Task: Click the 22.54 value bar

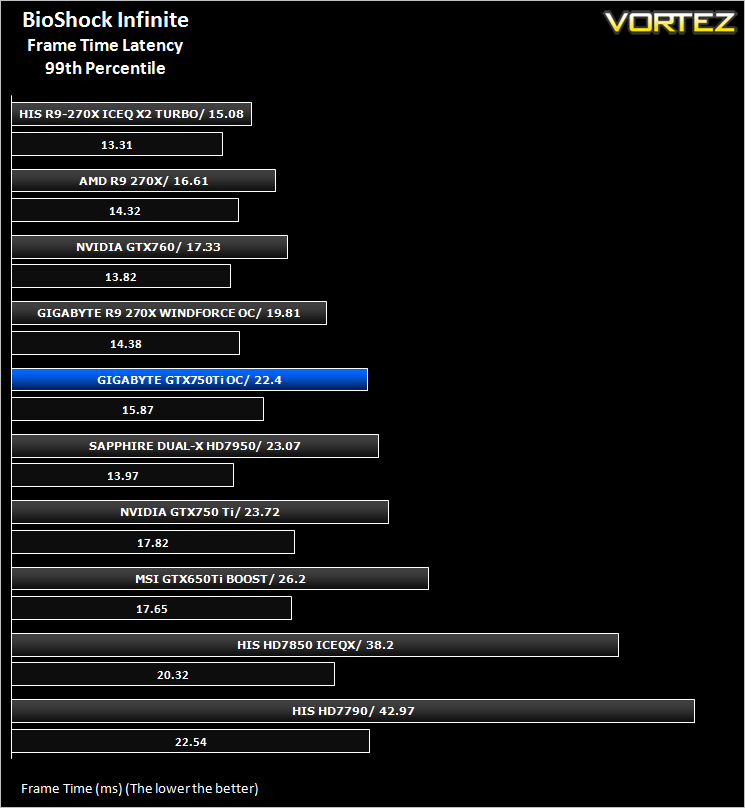Action: [191, 741]
